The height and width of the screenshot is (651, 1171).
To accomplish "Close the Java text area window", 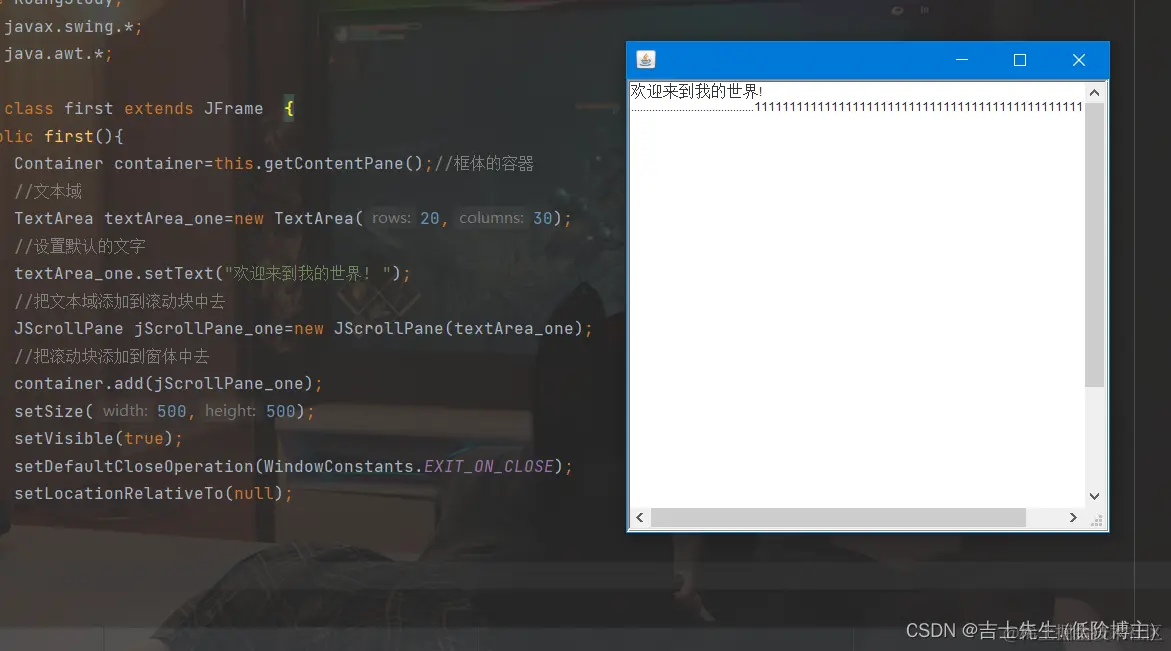I will (x=1078, y=60).
